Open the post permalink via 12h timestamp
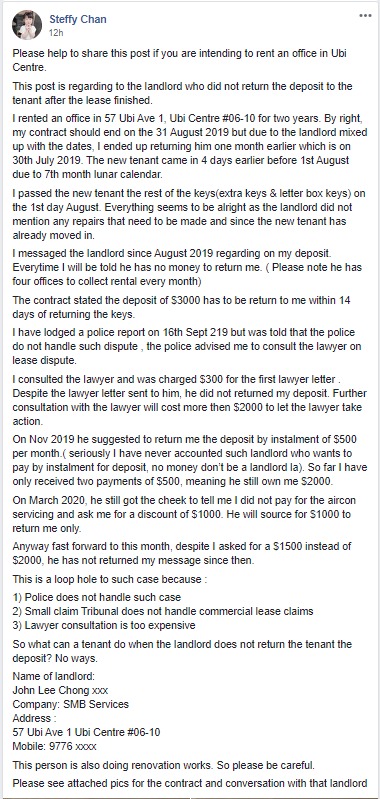Viewport: 380px width, 799px height. (56, 32)
